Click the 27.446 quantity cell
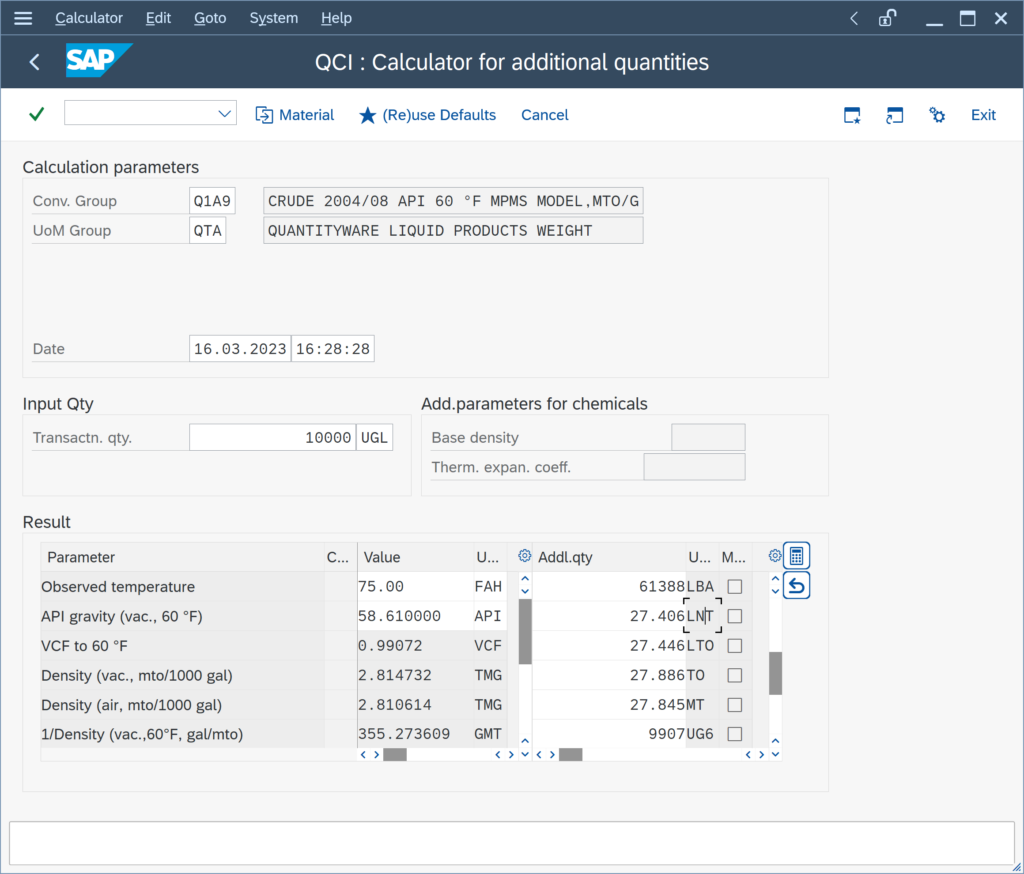 coord(609,646)
